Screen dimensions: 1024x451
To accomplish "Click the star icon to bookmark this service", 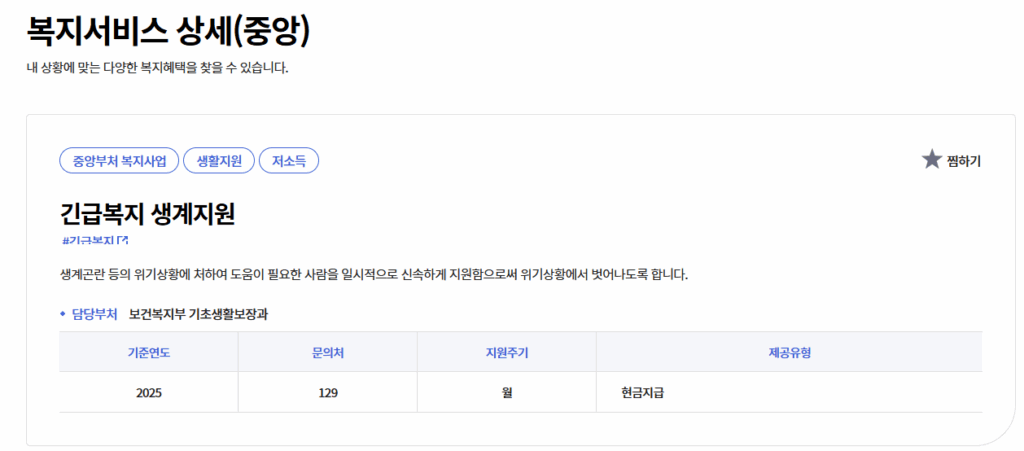I will click(931, 159).
